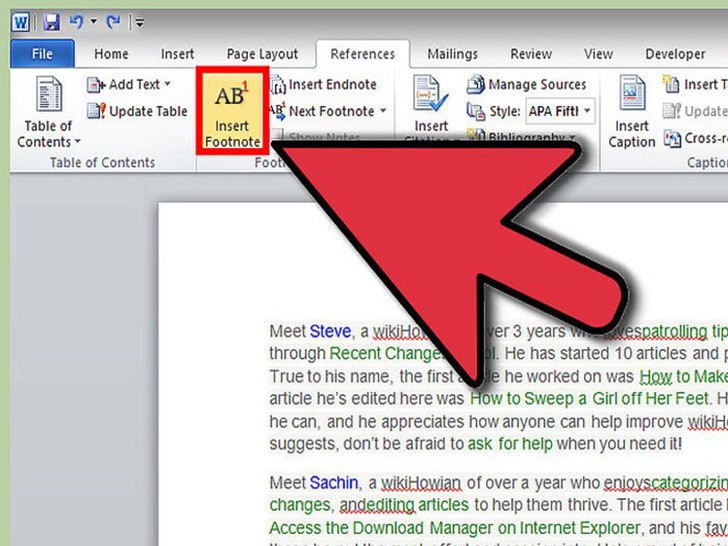Click the Cross-reference icon
Viewport: 728px width, 546px height.
672,138
